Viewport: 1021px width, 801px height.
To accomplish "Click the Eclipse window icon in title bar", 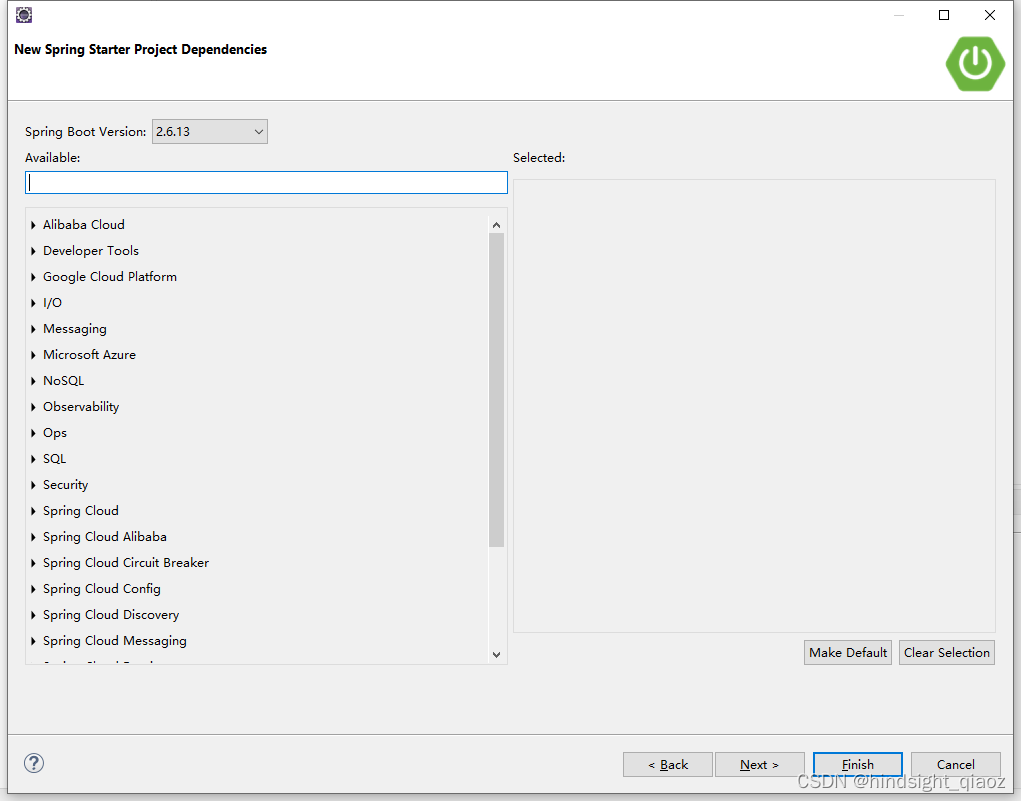I will [24, 15].
